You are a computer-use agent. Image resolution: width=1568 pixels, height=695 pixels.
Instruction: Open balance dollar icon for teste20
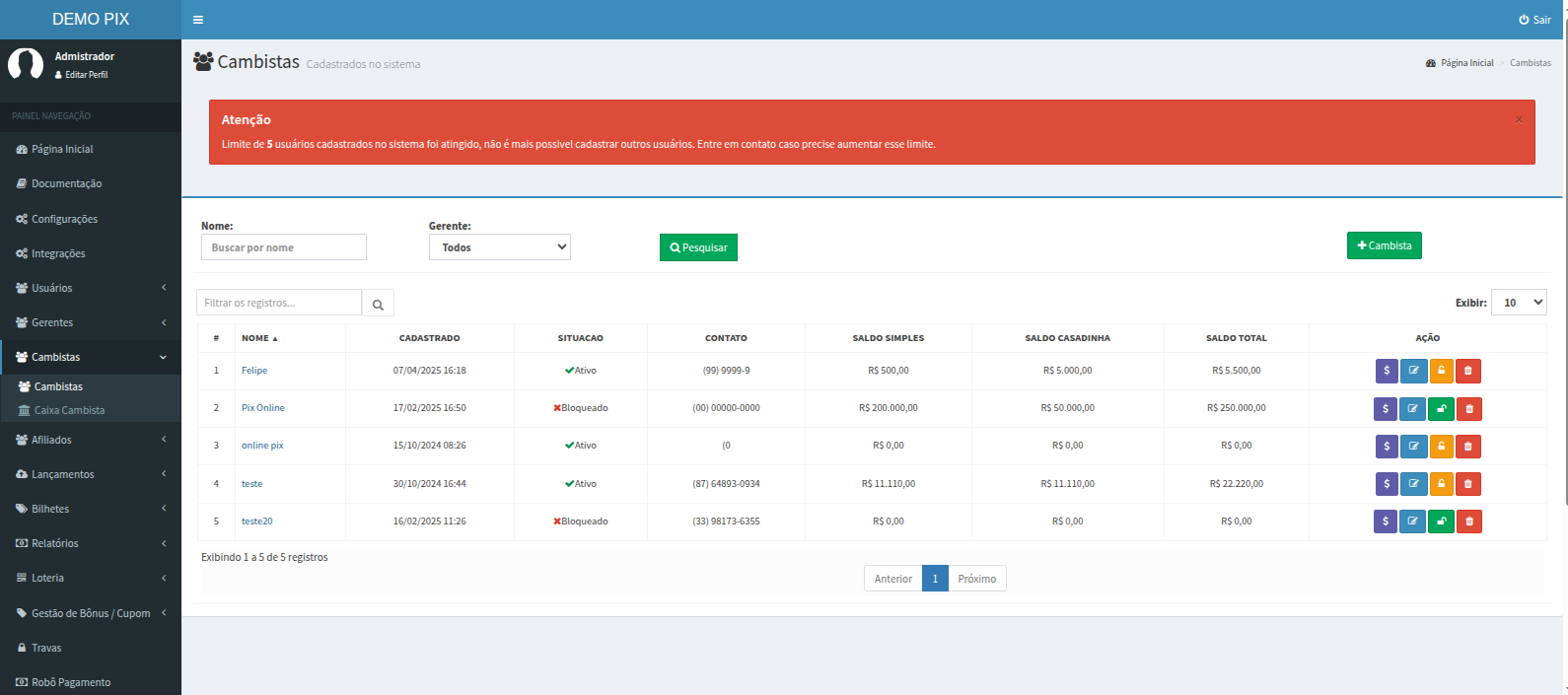coord(1386,521)
